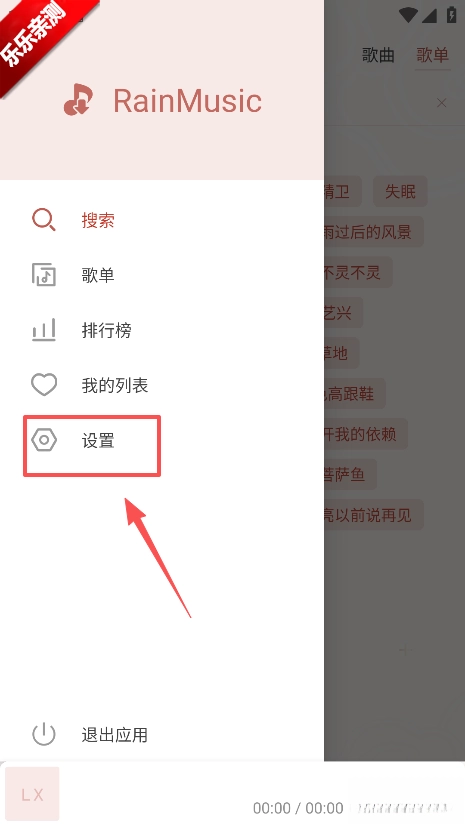The height and width of the screenshot is (826, 465).
Task: Tap the 退出应用 text button
Action: 115,735
